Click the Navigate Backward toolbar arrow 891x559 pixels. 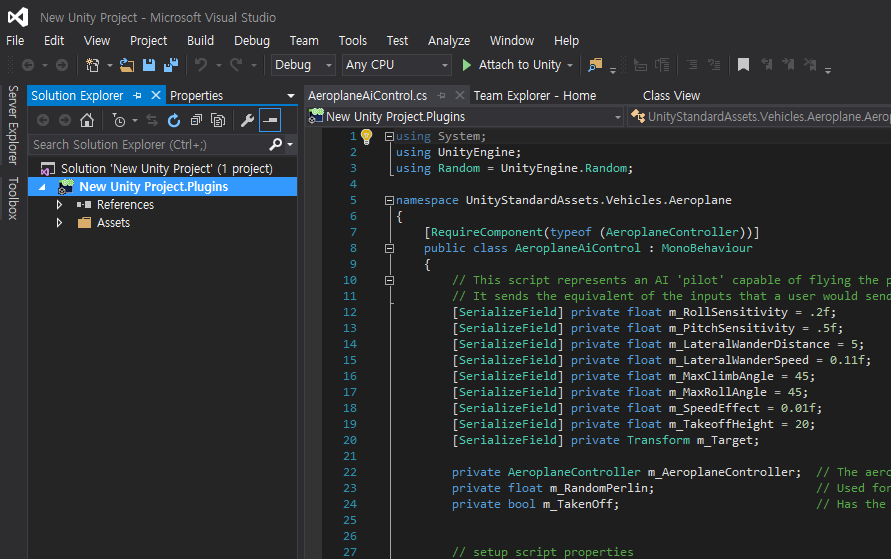pyautogui.click(x=27, y=65)
